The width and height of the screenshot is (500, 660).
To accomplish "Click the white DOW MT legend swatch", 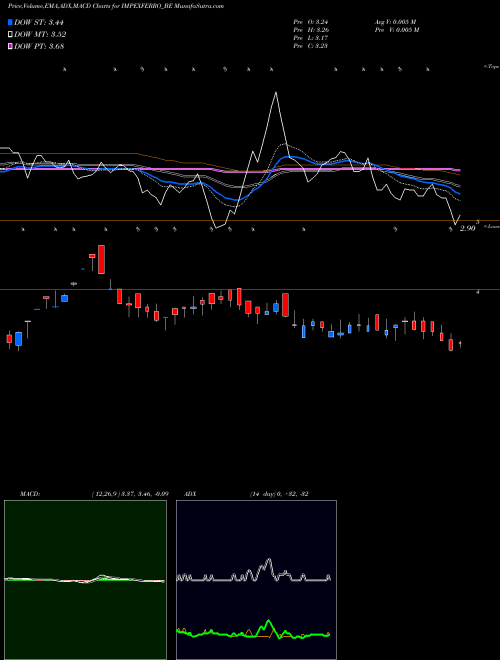I will 10,35.
